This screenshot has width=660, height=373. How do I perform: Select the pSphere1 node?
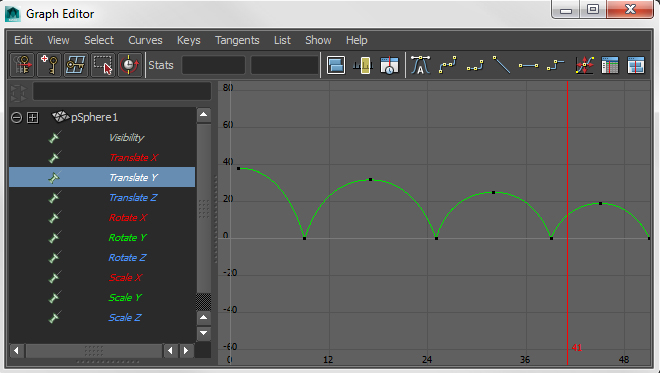coord(94,117)
